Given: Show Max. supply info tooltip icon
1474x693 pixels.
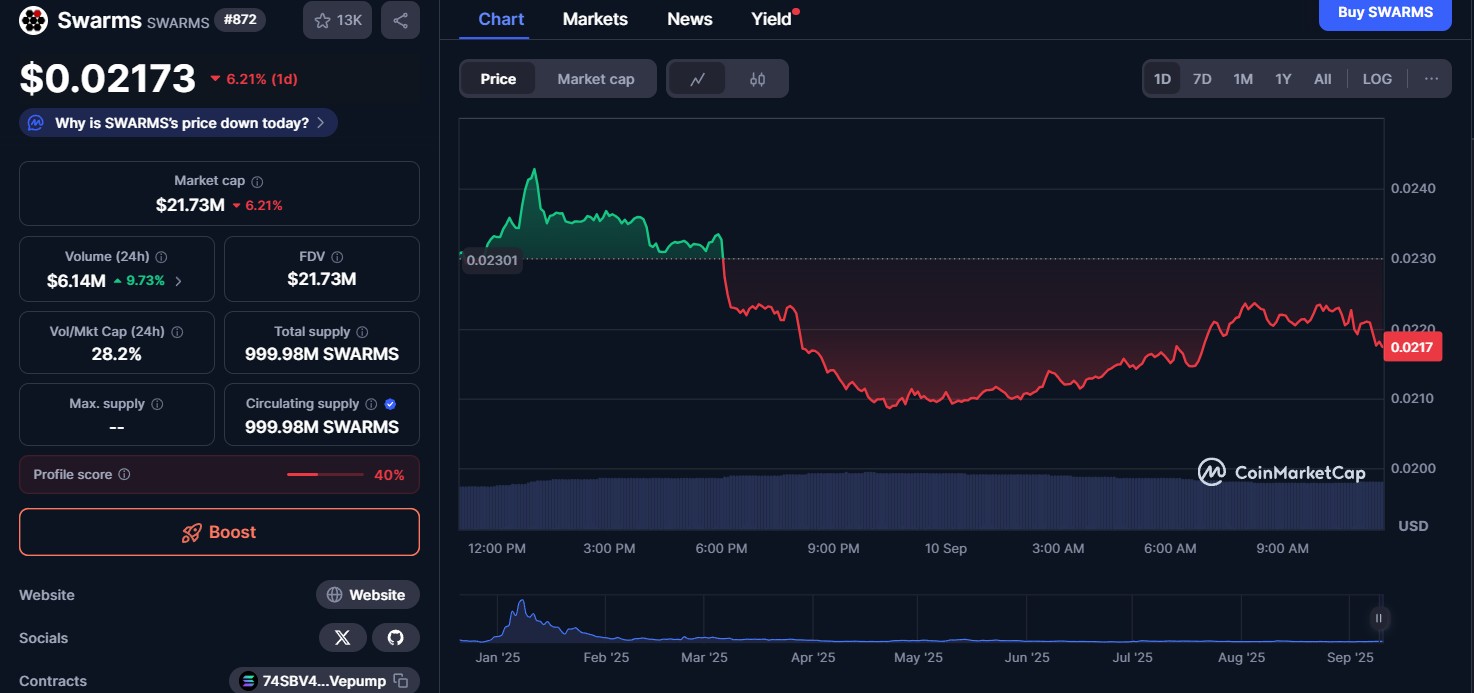Looking at the screenshot, I should click(157, 404).
